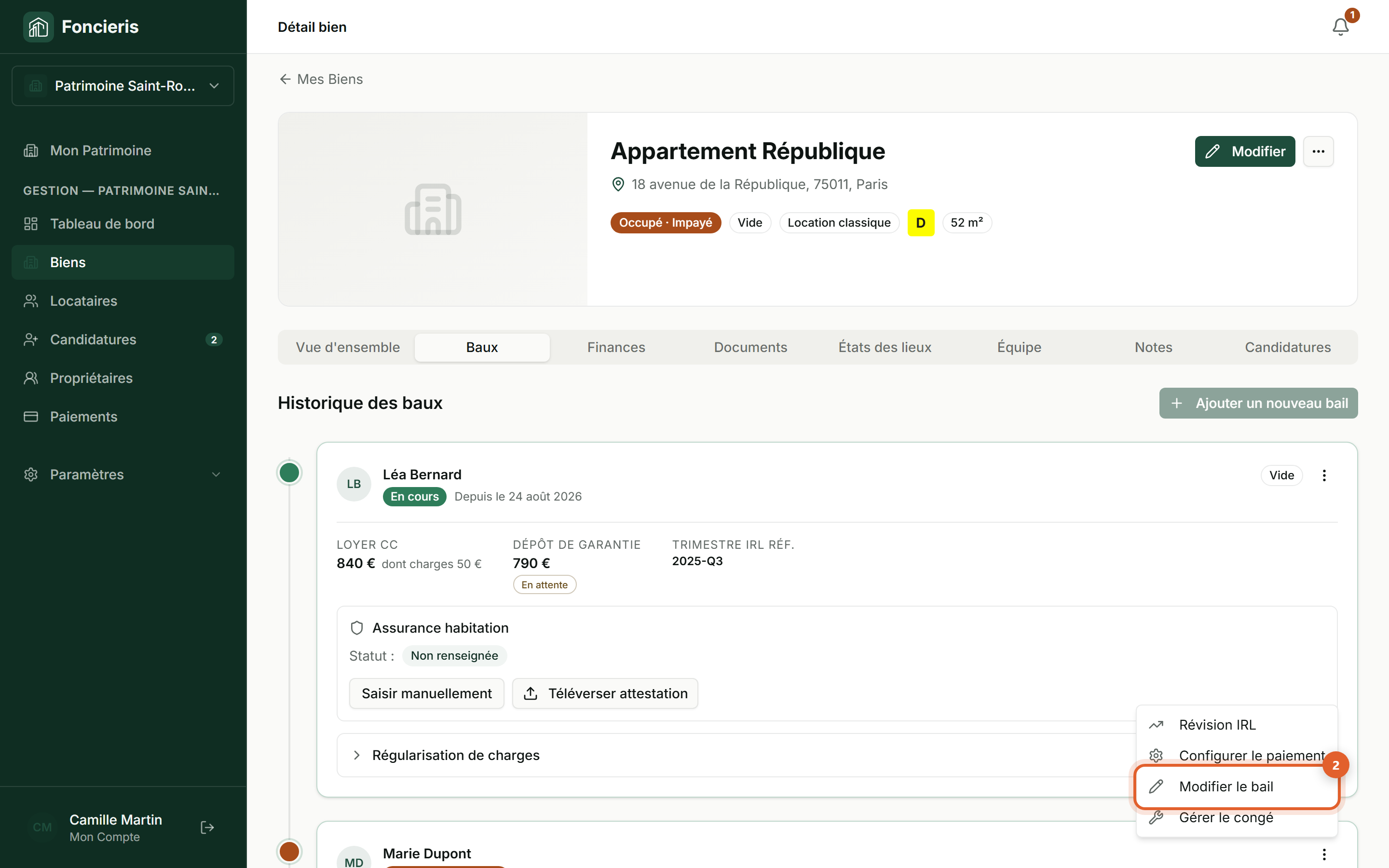Expand Régularisation de charges

coord(837,755)
